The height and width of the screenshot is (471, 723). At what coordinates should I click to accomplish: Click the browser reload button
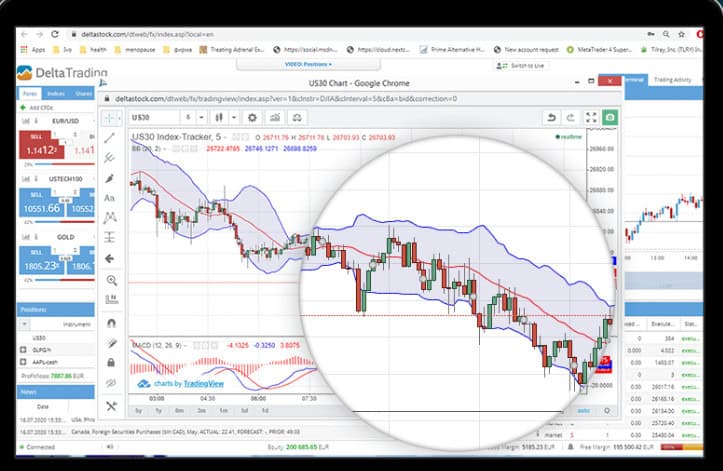[x=55, y=34]
